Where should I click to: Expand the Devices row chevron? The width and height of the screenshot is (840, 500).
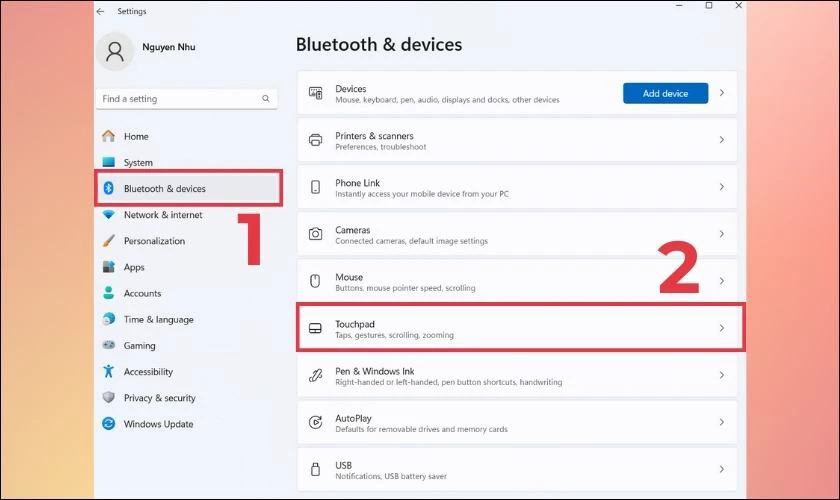(722, 93)
